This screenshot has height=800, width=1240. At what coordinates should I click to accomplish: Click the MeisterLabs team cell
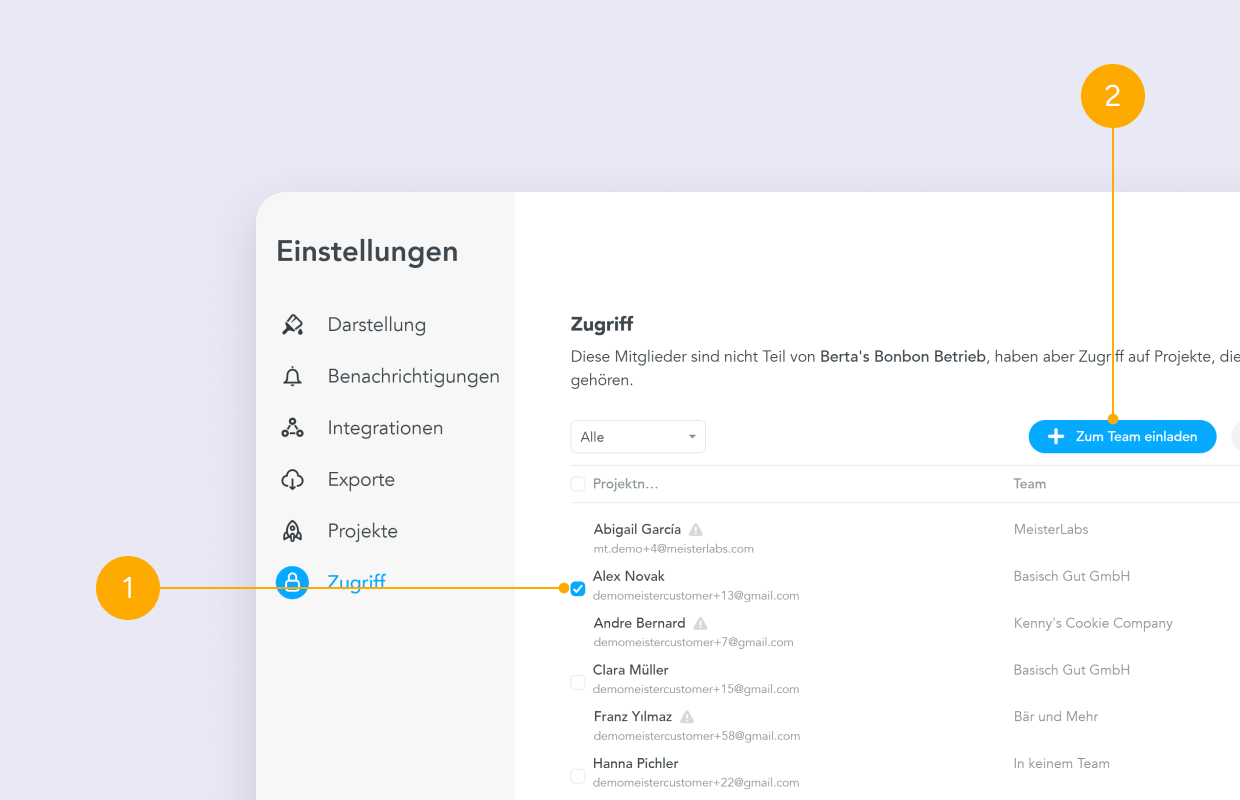pos(1051,529)
